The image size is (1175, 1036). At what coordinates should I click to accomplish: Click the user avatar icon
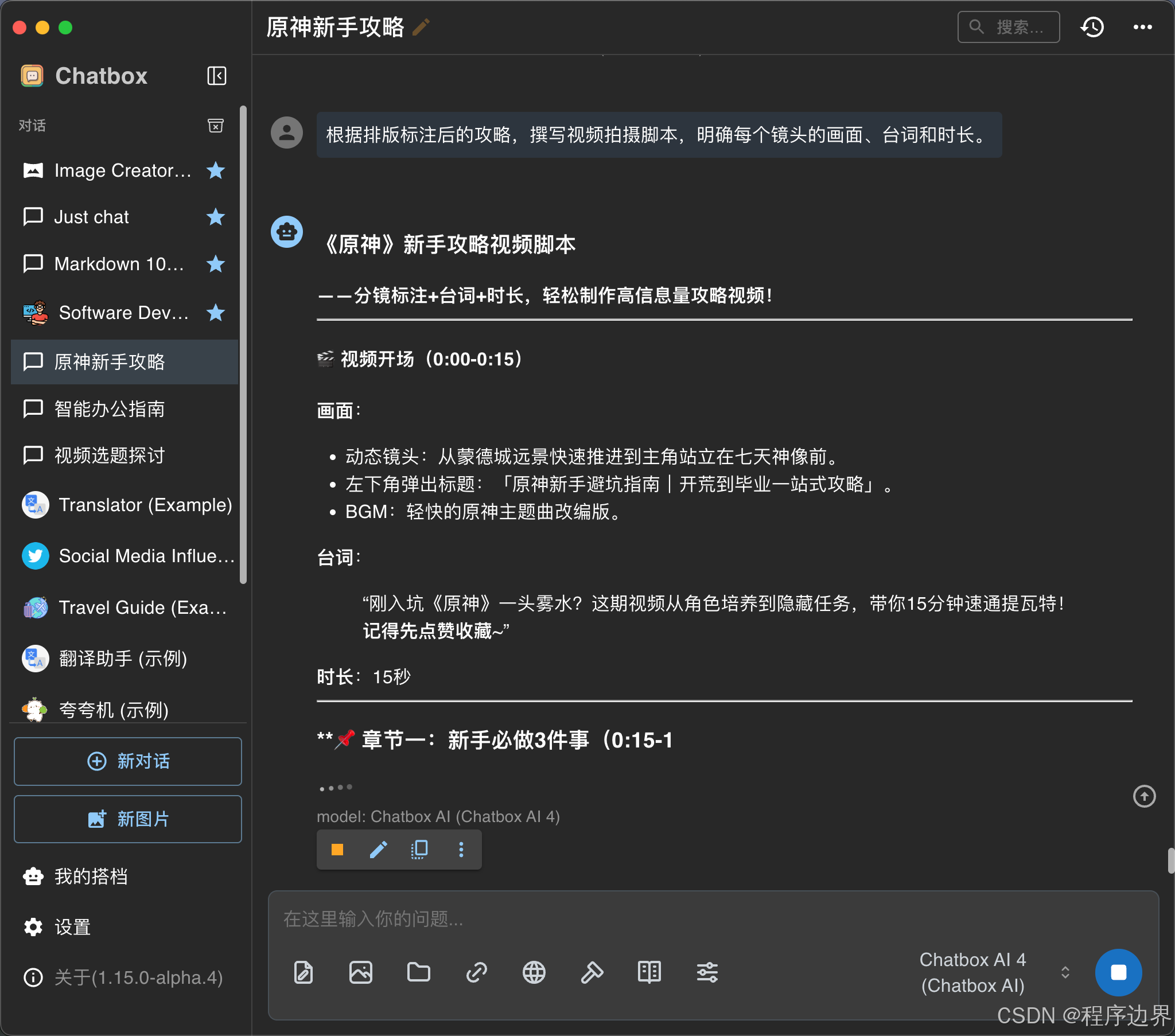[287, 133]
